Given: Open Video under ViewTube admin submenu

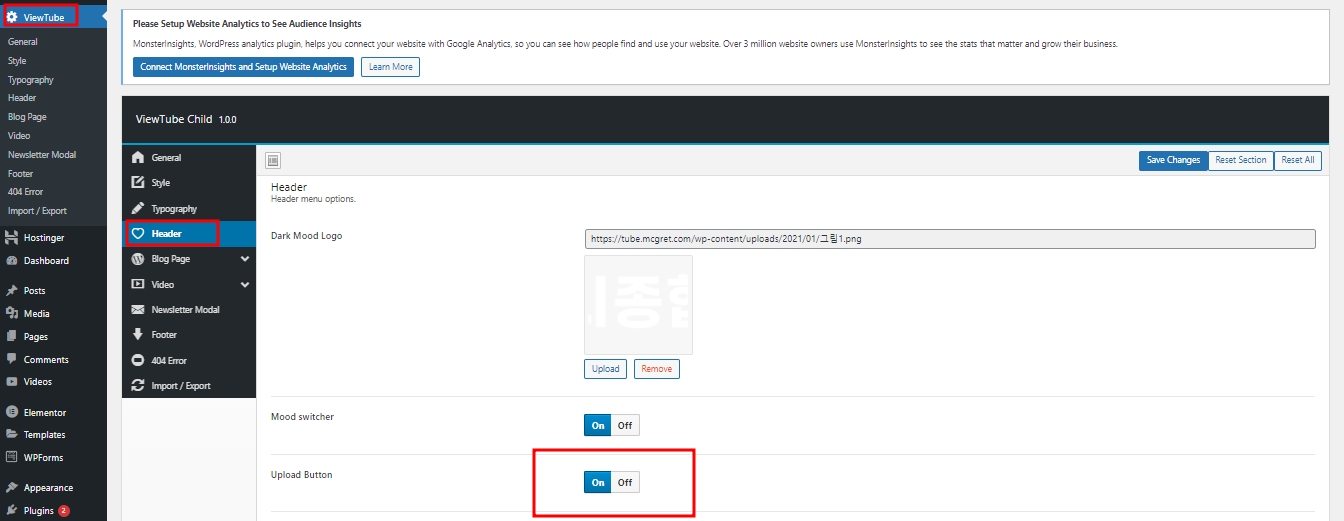Looking at the screenshot, I should pyautogui.click(x=19, y=135).
